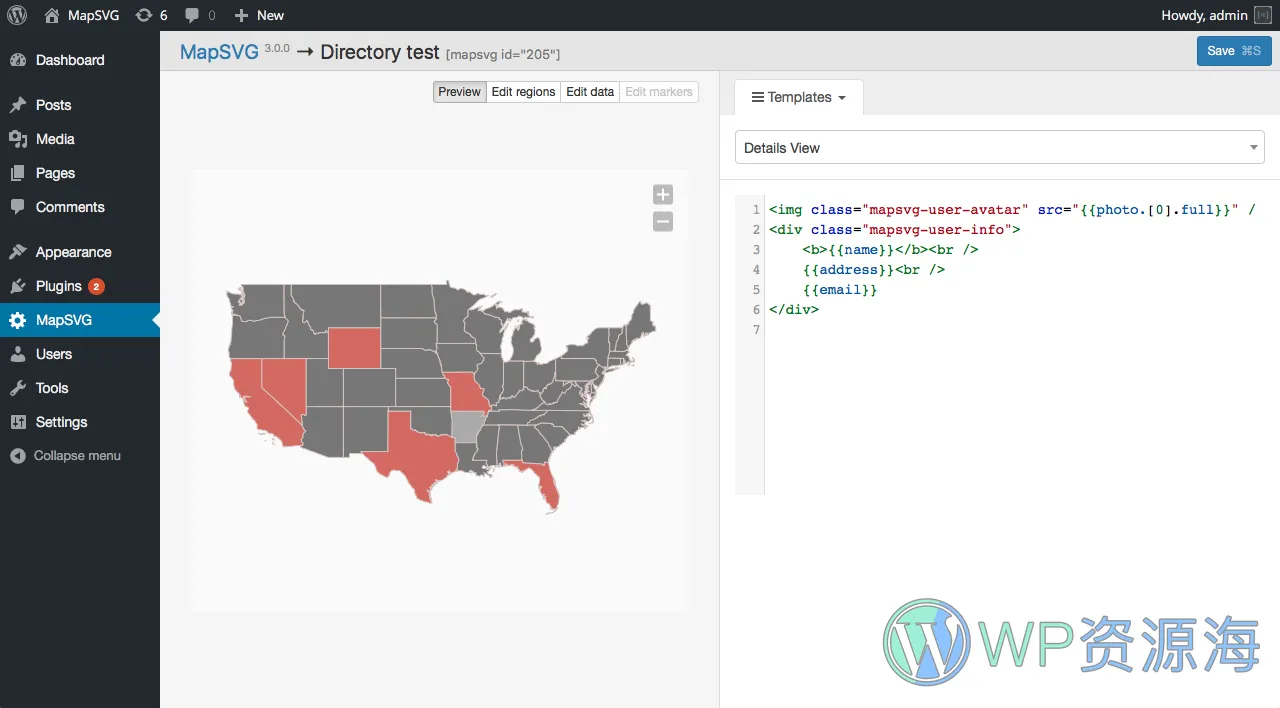Select Wyoming on the map

(354, 348)
